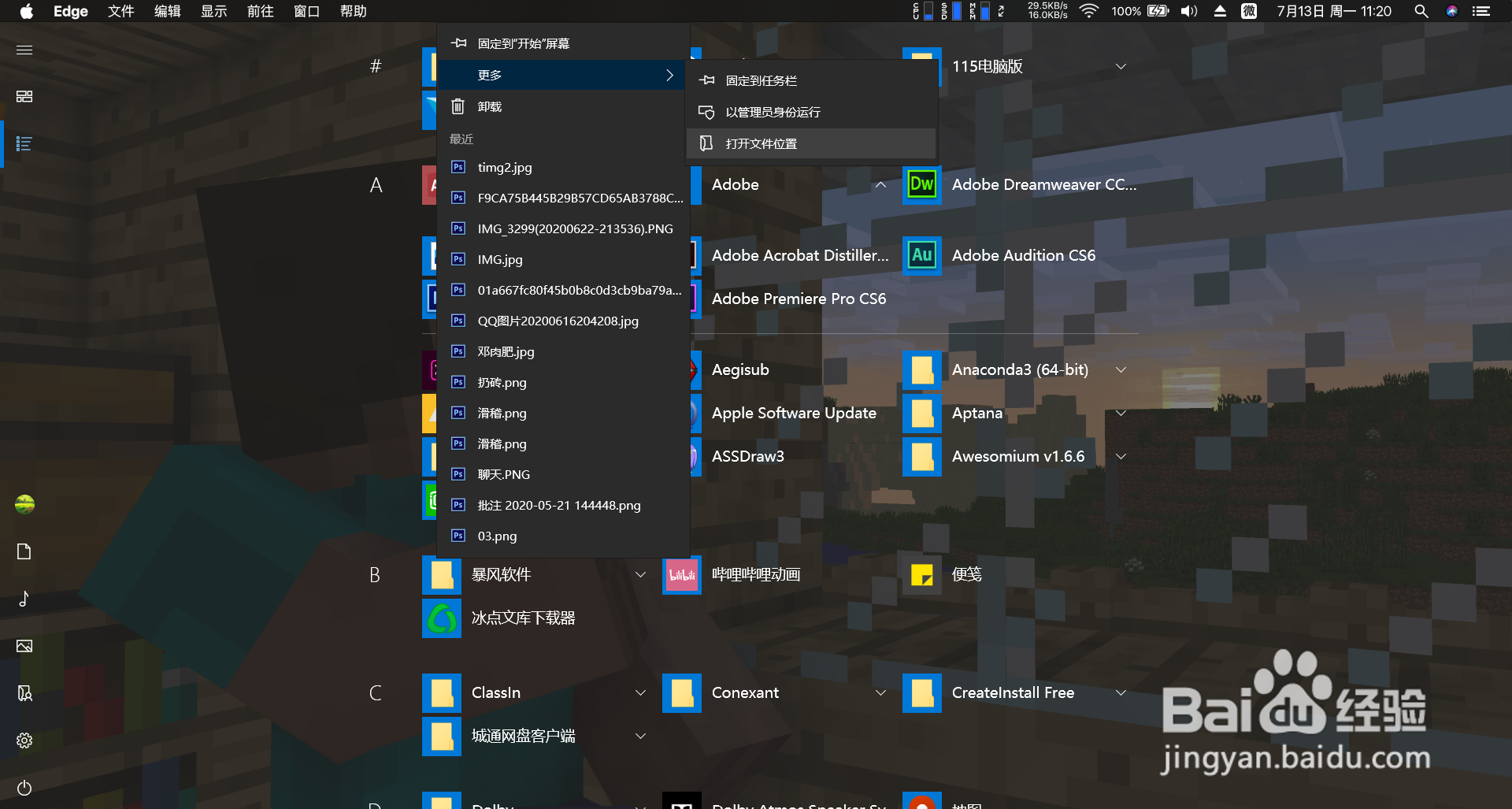Screen dimensions: 1512x809
Task: Open the 编辑 menu bar item
Action: pyautogui.click(x=168, y=11)
